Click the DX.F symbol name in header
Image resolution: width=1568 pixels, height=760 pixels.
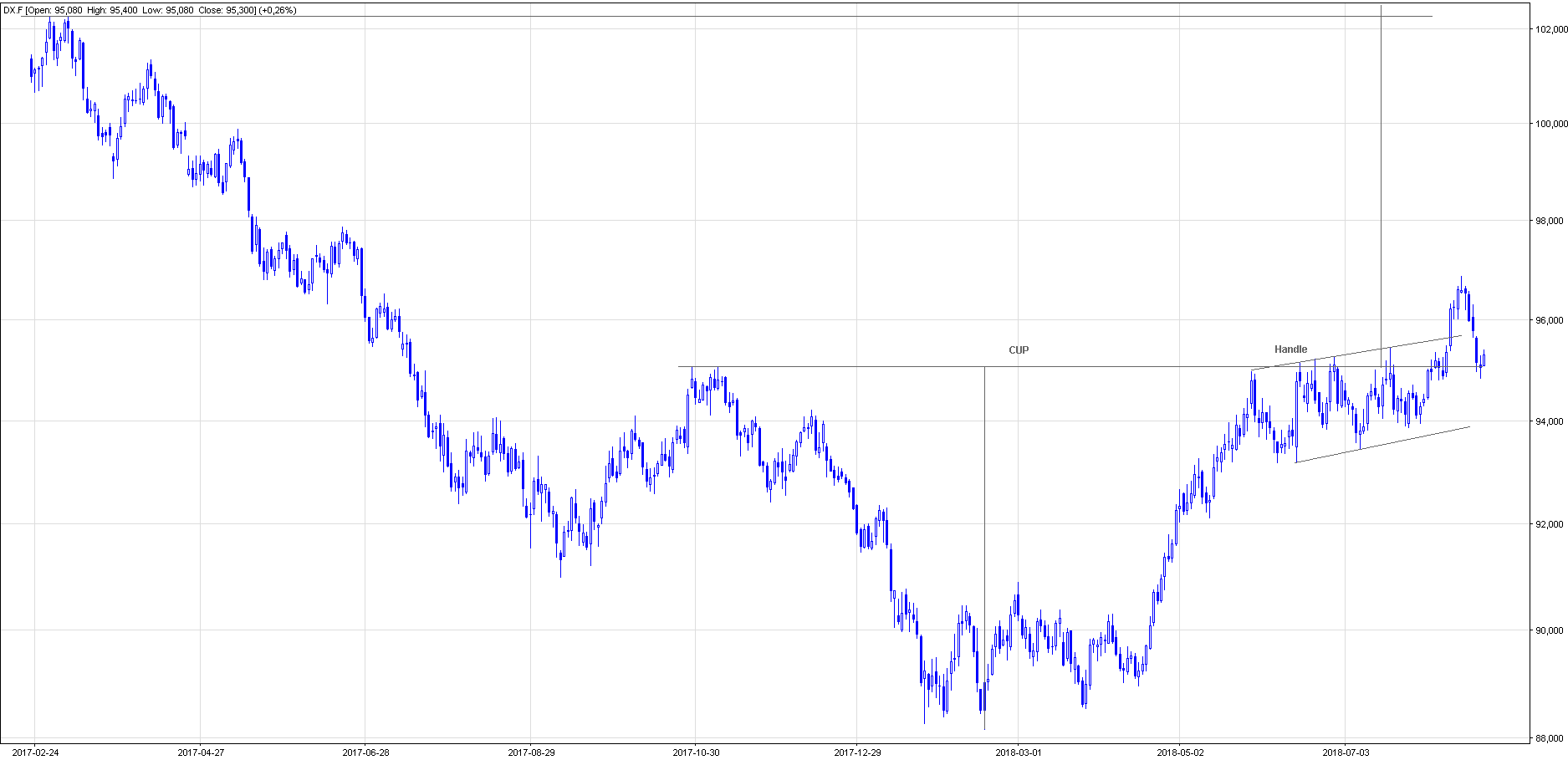click(x=13, y=10)
